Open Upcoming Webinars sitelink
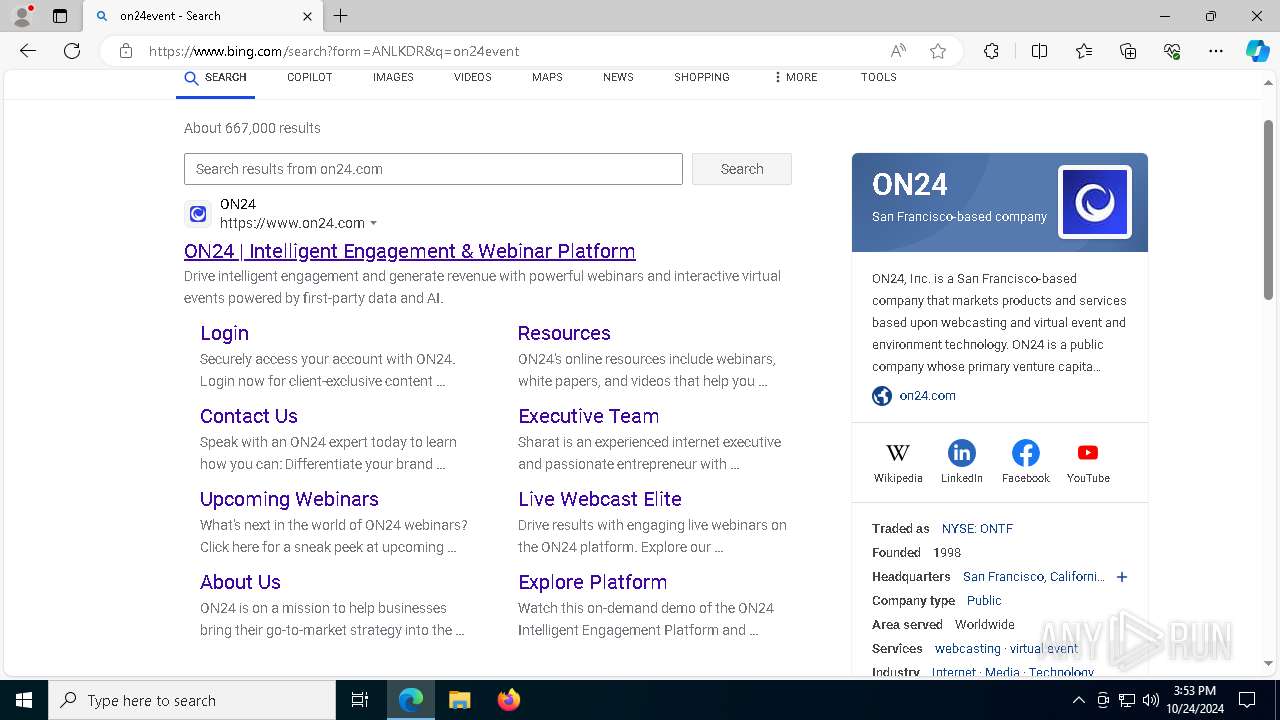The width and height of the screenshot is (1280, 720). 289,499
